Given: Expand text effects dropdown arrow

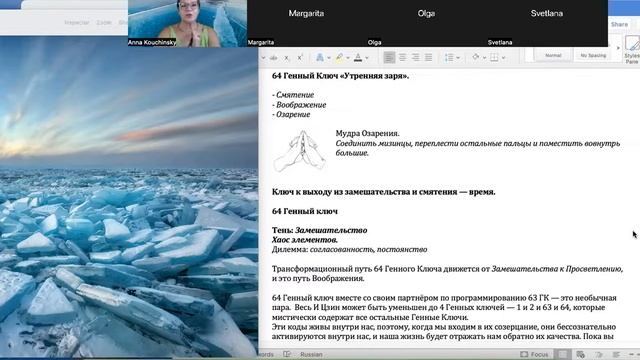Looking at the screenshot, I should pyautogui.click(x=329, y=58).
